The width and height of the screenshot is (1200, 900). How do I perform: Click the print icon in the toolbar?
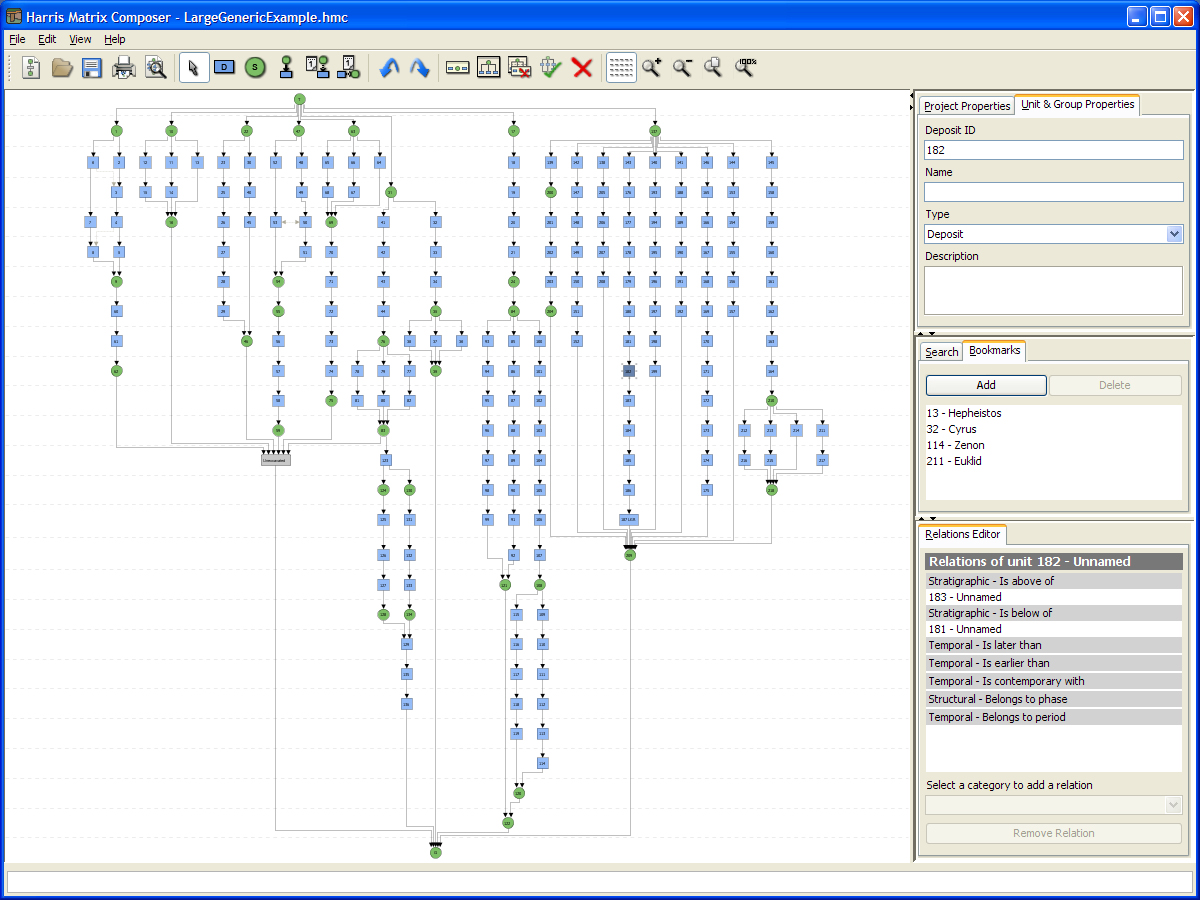(x=124, y=68)
